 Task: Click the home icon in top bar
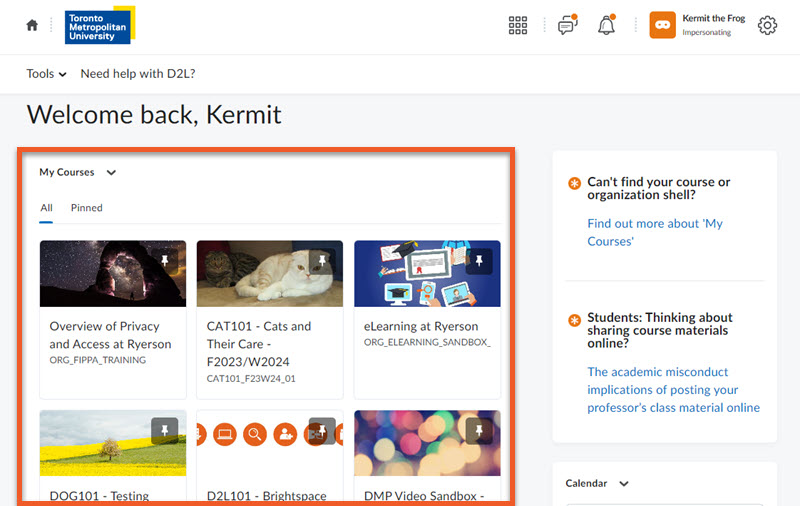(32, 26)
